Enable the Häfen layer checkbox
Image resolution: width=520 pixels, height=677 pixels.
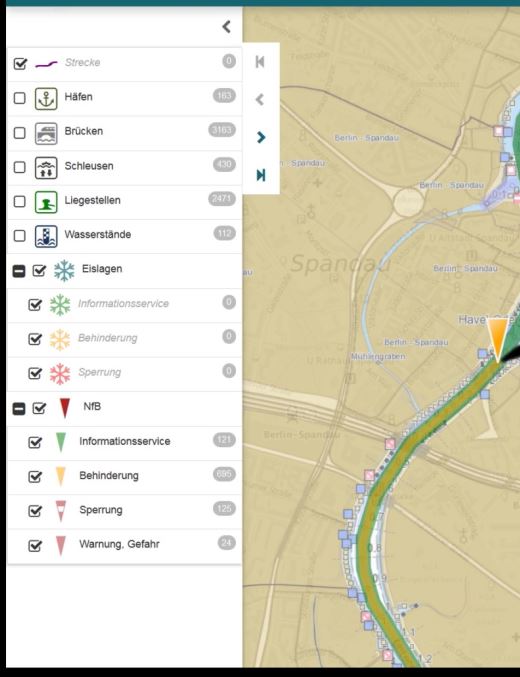19,98
